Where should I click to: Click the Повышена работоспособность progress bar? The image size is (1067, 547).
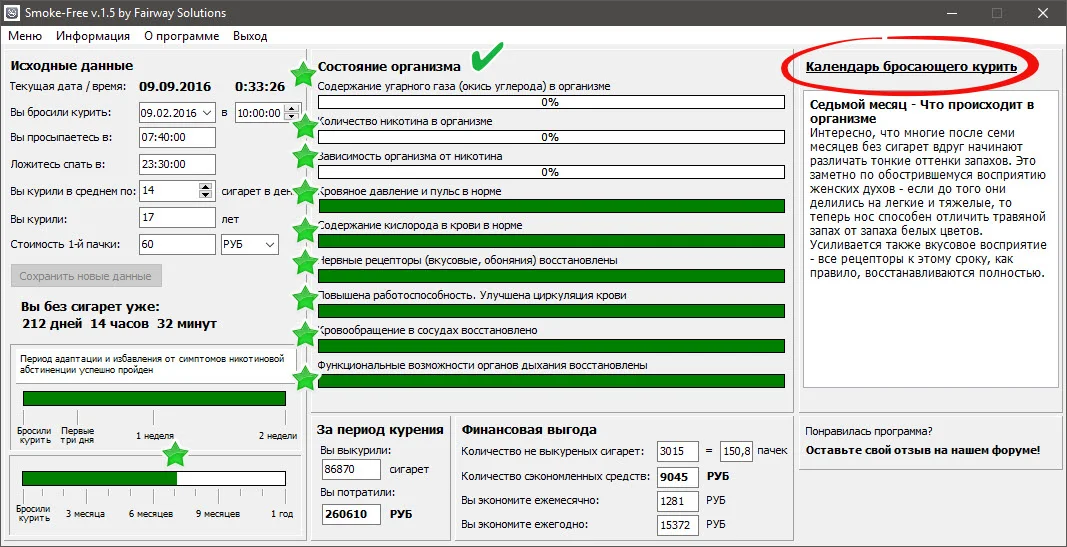(x=551, y=311)
